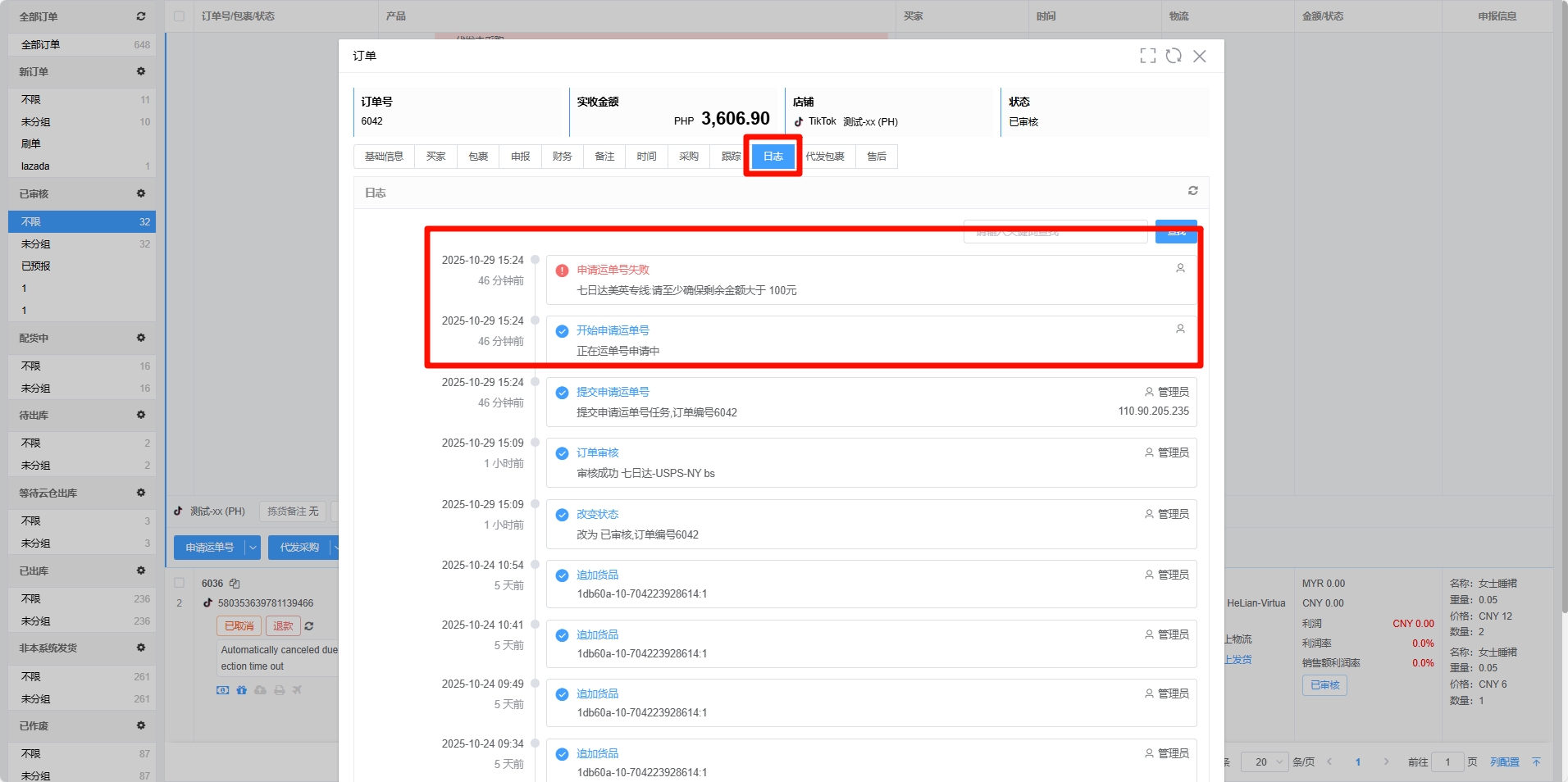This screenshot has width=1568, height=782.
Task: Click refresh icon beside 全部订单 sidebar title
Action: [141, 16]
